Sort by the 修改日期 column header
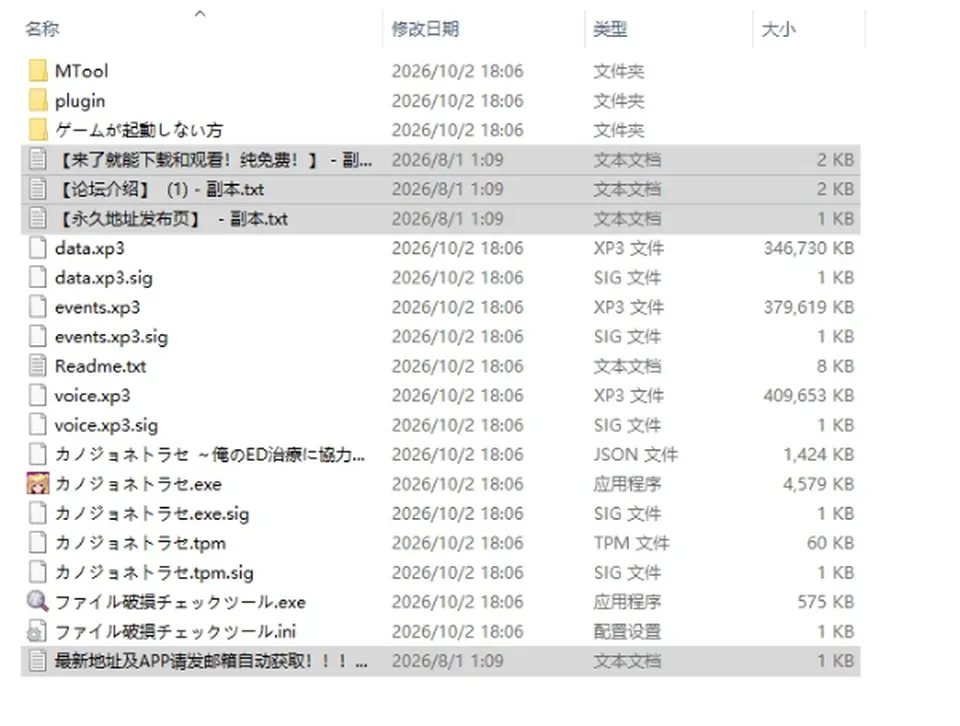 click(426, 29)
